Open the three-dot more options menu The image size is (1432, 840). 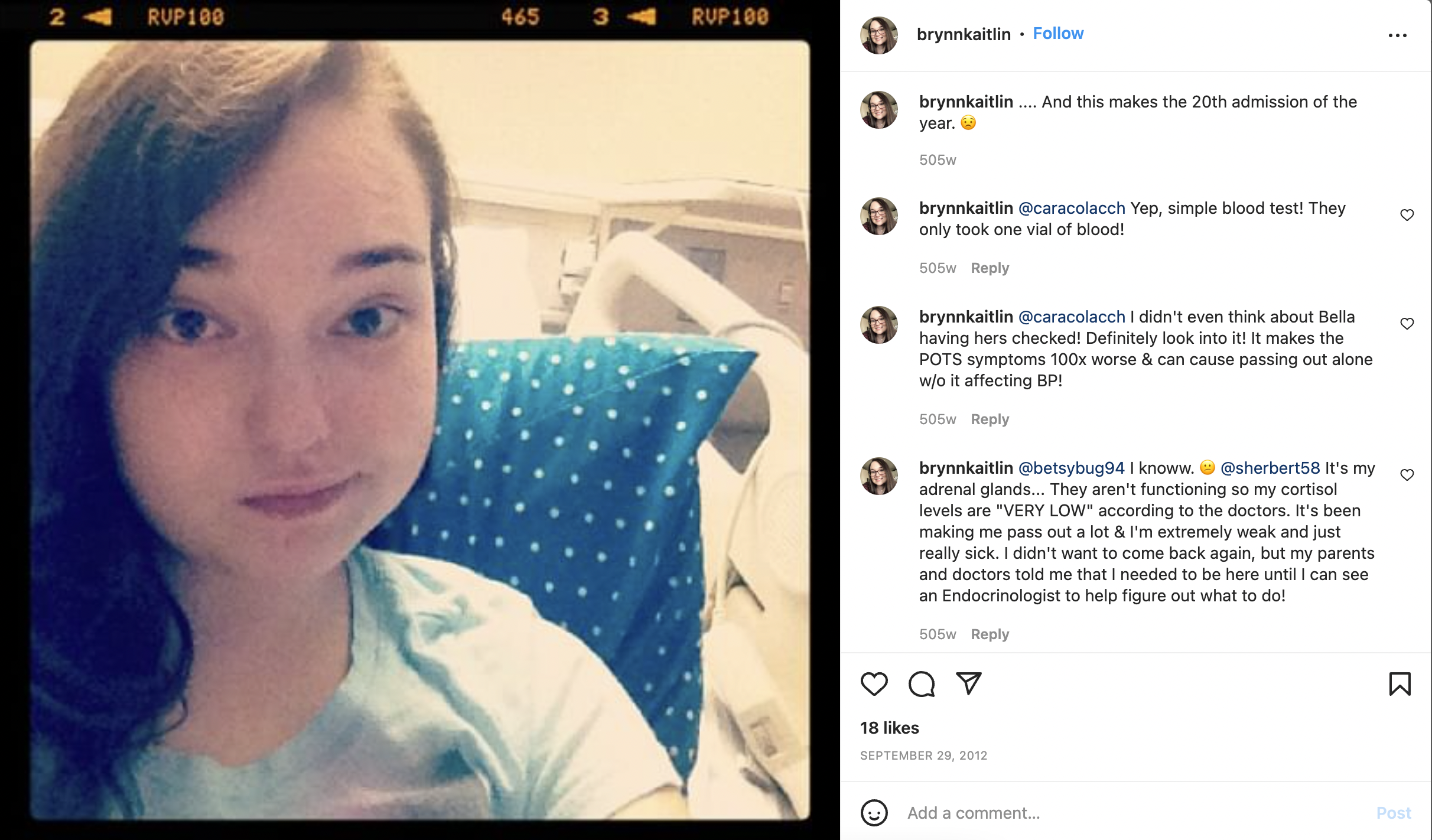[1397, 35]
